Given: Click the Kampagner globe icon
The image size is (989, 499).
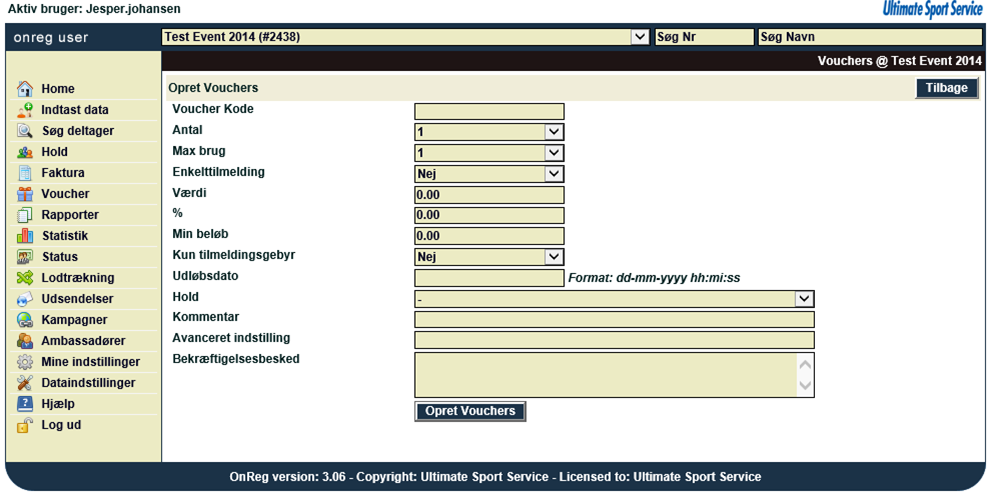Looking at the screenshot, I should coord(25,320).
